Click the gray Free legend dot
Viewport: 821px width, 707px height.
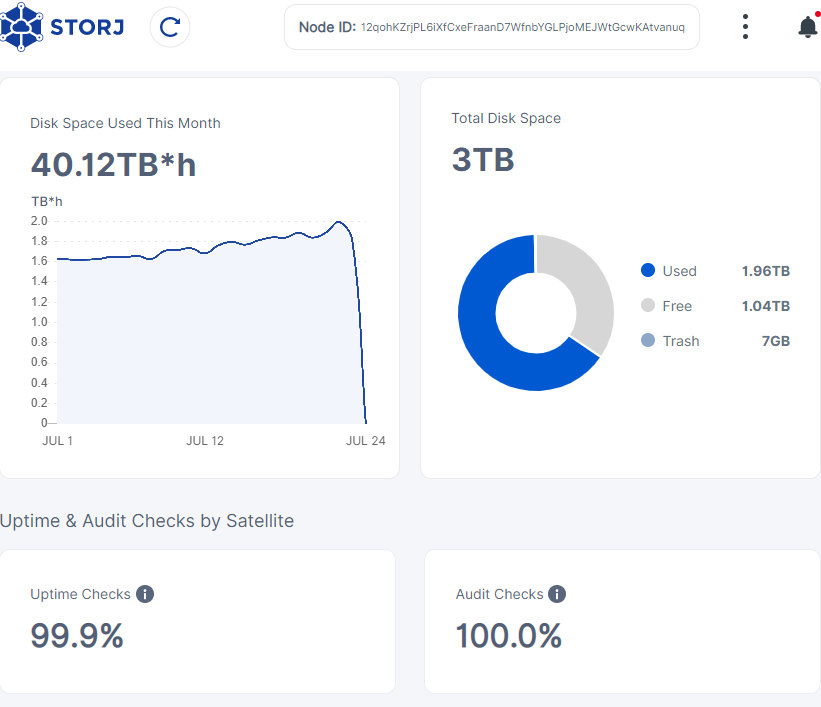click(x=647, y=306)
